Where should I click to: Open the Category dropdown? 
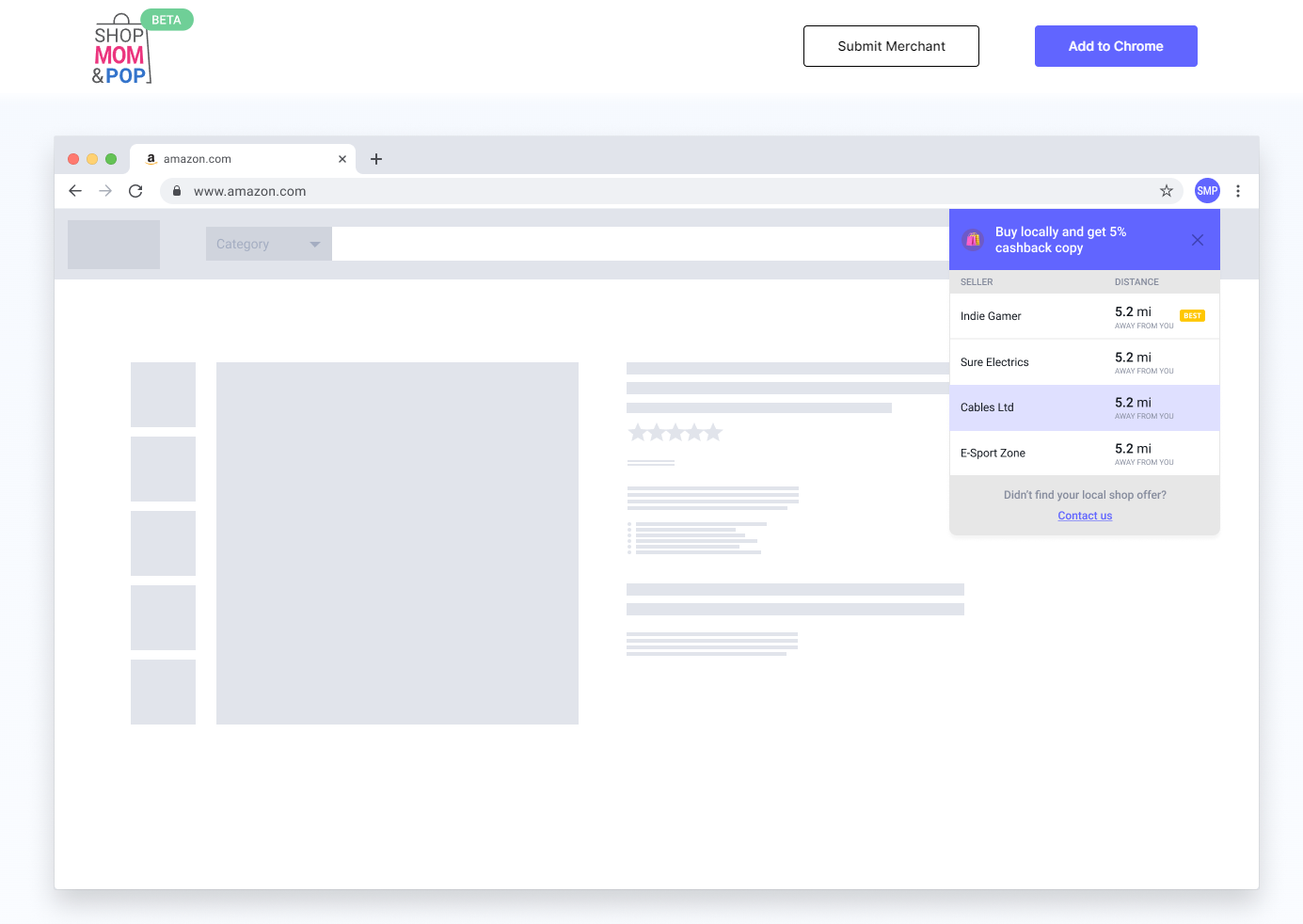[x=269, y=244]
